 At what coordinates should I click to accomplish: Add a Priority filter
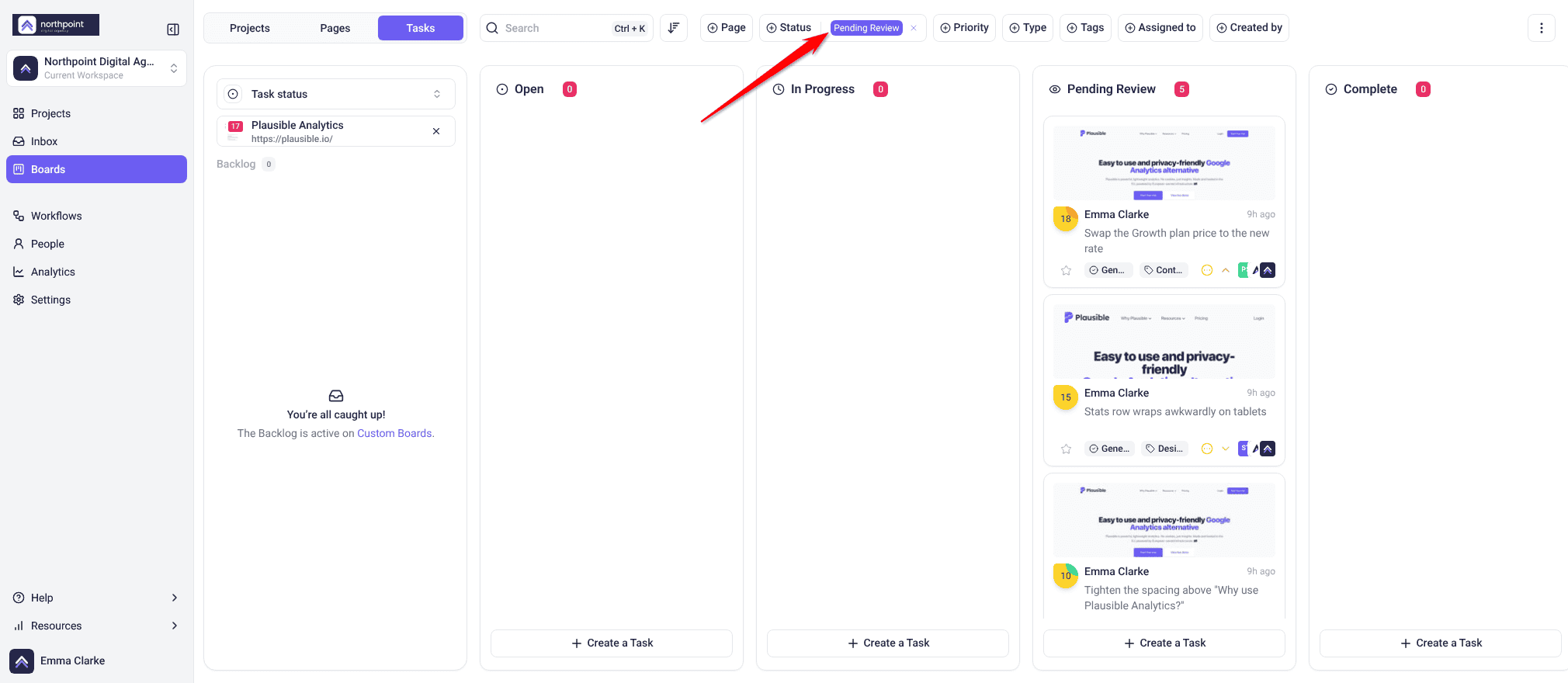click(964, 28)
